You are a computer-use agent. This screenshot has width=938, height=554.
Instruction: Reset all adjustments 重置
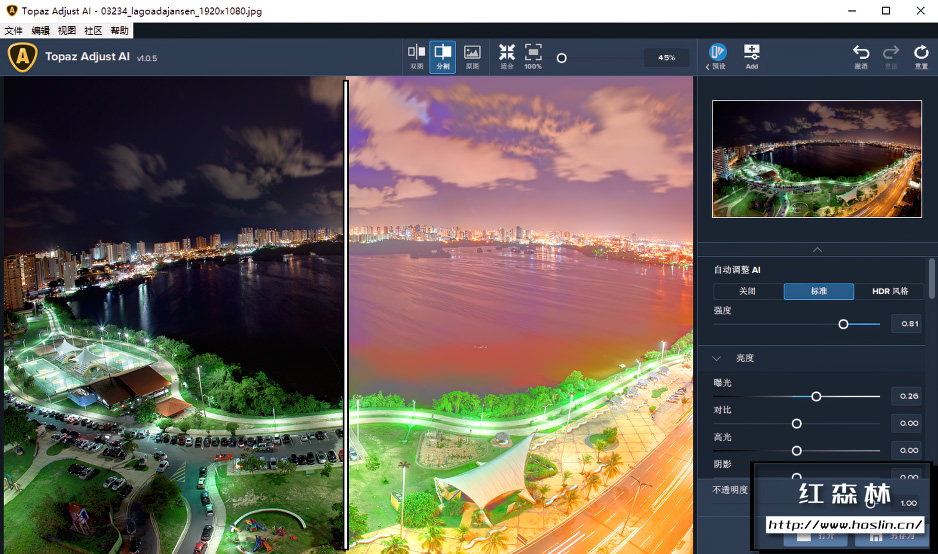coord(921,57)
